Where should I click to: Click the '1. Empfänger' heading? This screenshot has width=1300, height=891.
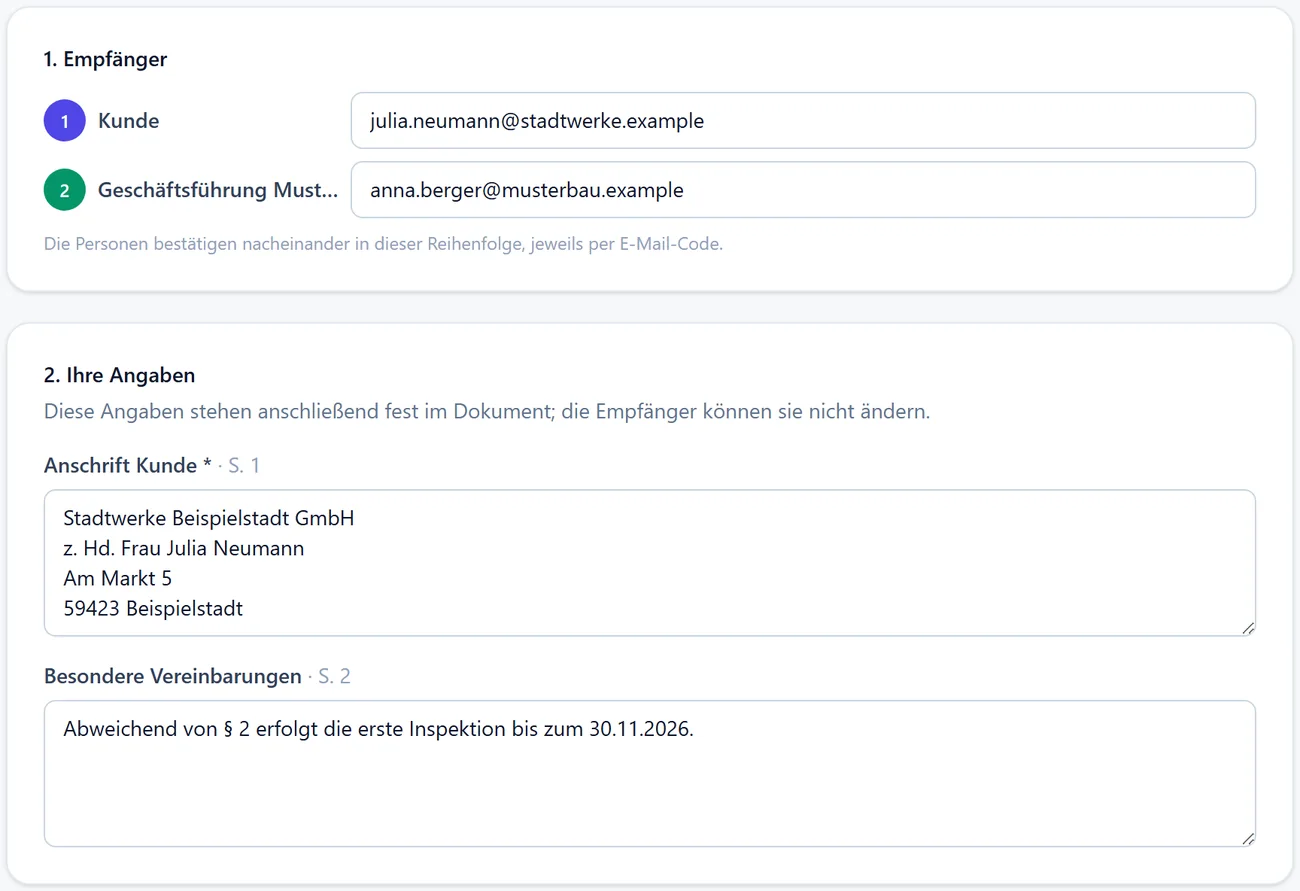click(105, 59)
